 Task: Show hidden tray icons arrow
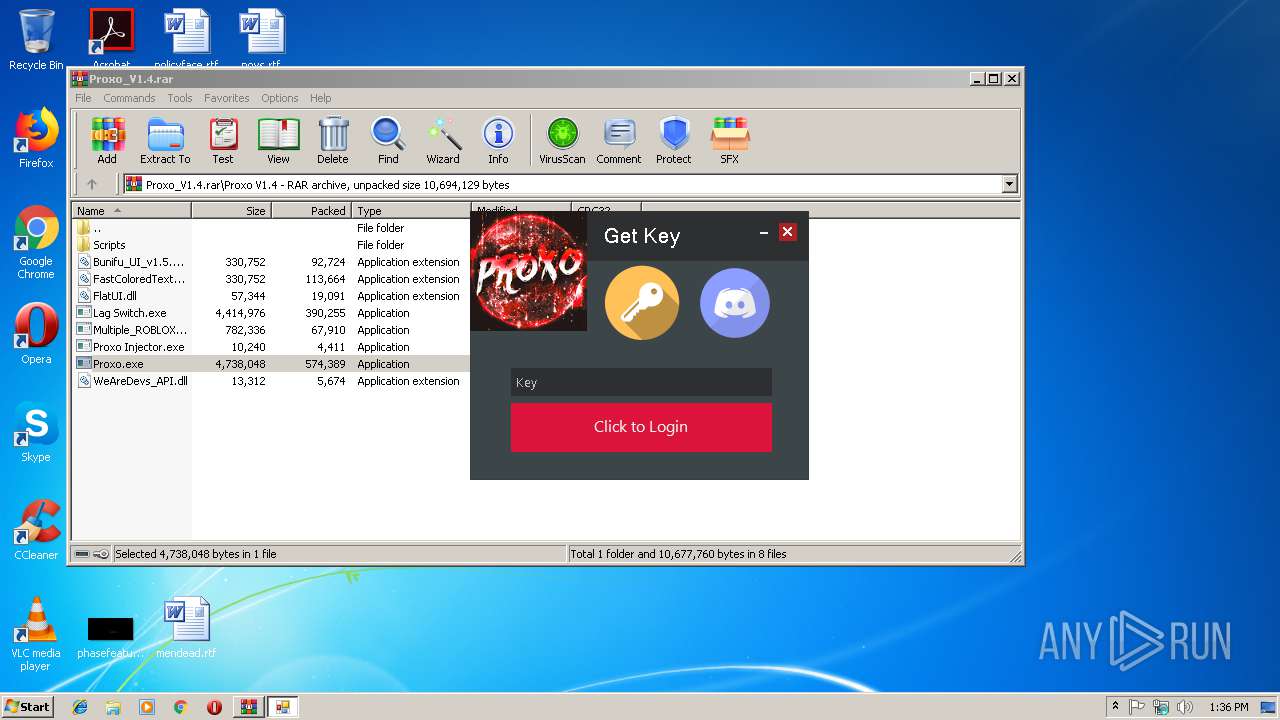pos(1115,707)
